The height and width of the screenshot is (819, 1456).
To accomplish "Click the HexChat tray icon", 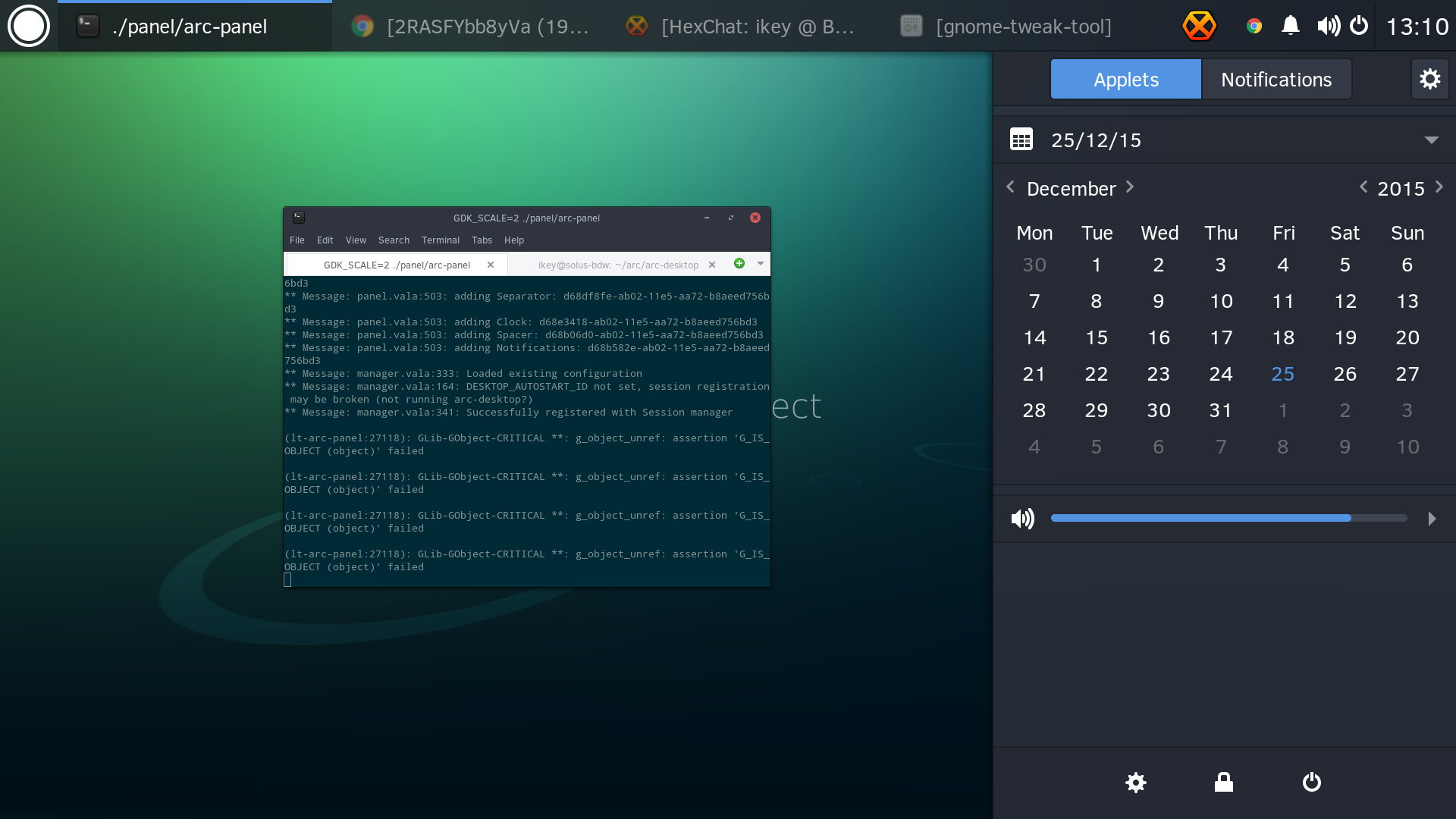I will 1200,27.
